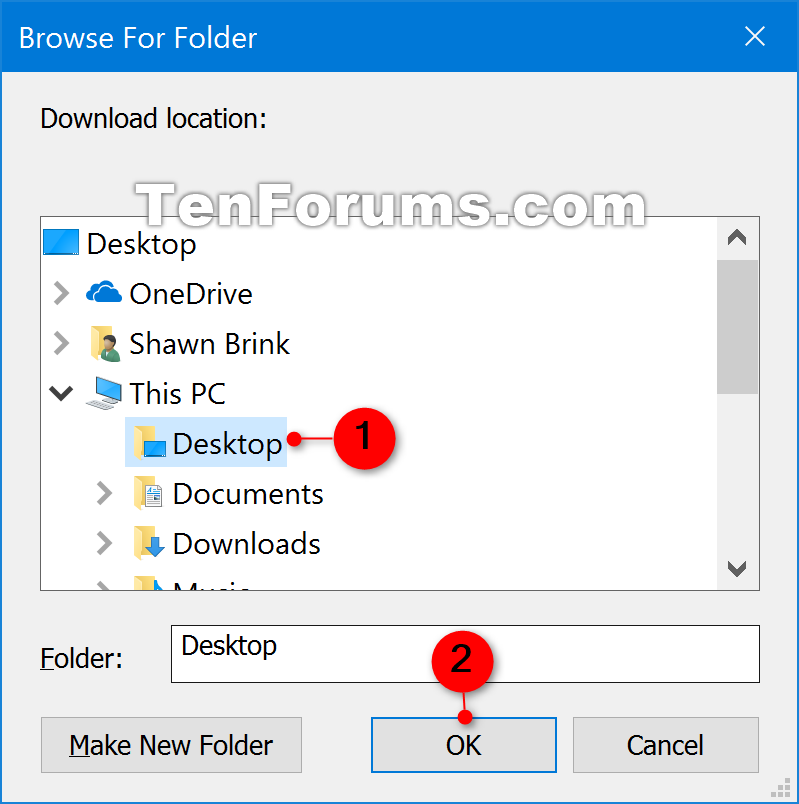Confirm selection with the OK button
The image size is (799, 804).
click(x=464, y=745)
